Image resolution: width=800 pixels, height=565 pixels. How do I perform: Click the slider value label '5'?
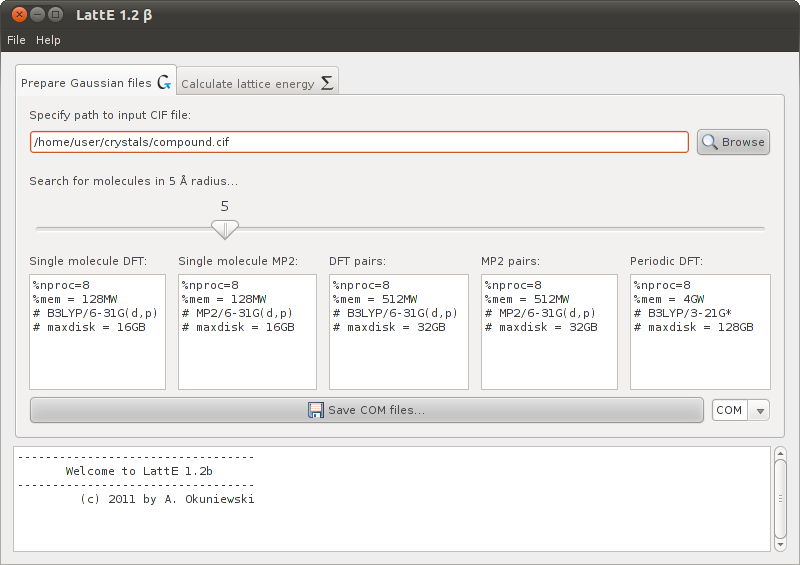(224, 206)
